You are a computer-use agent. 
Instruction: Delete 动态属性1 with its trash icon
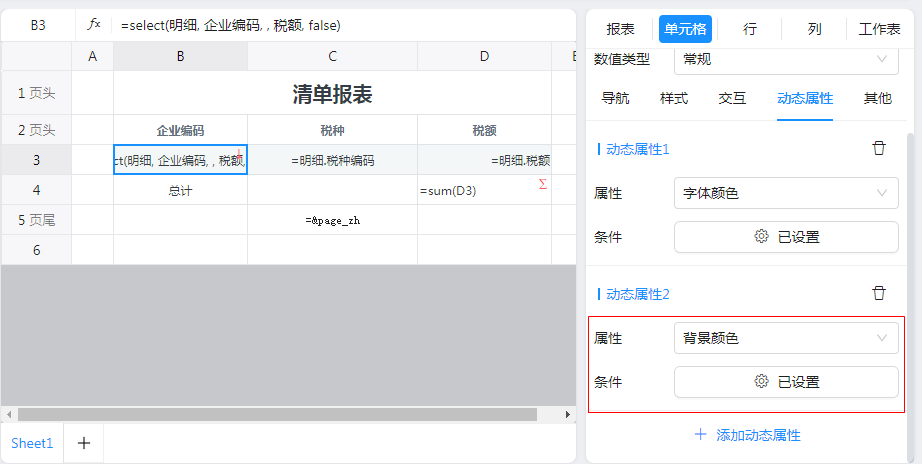[879, 148]
